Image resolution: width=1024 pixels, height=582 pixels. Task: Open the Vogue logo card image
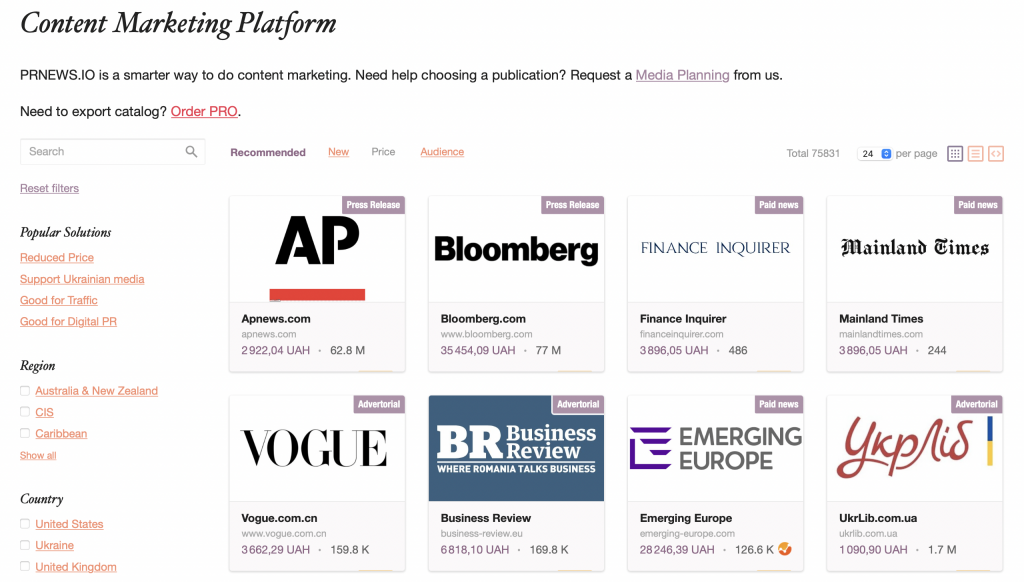point(317,448)
